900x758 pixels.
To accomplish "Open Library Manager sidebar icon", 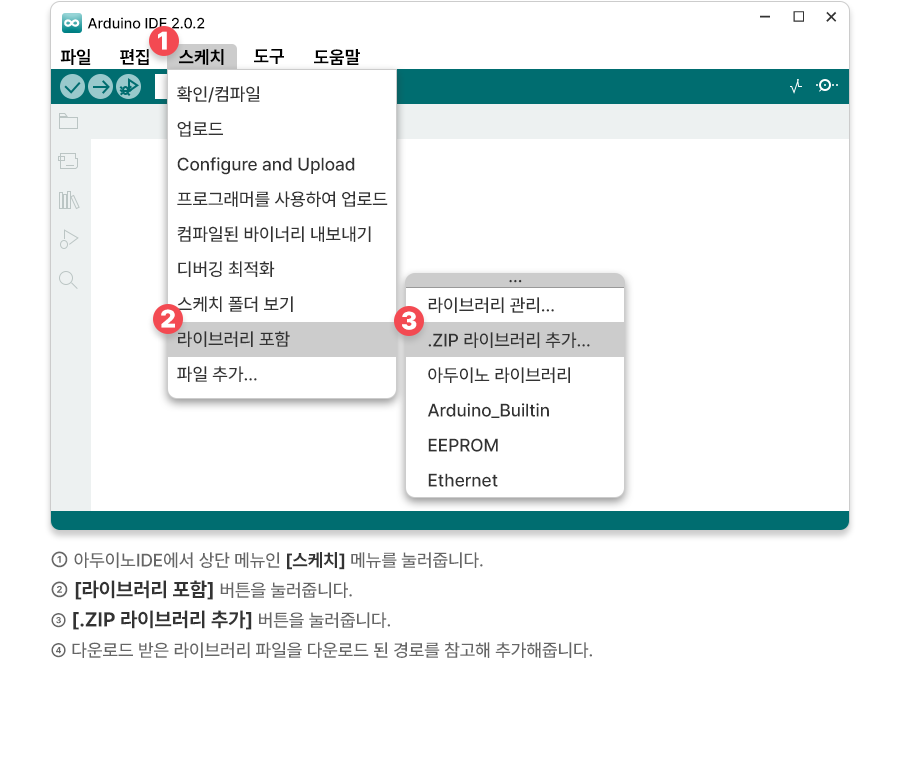I will [x=68, y=200].
